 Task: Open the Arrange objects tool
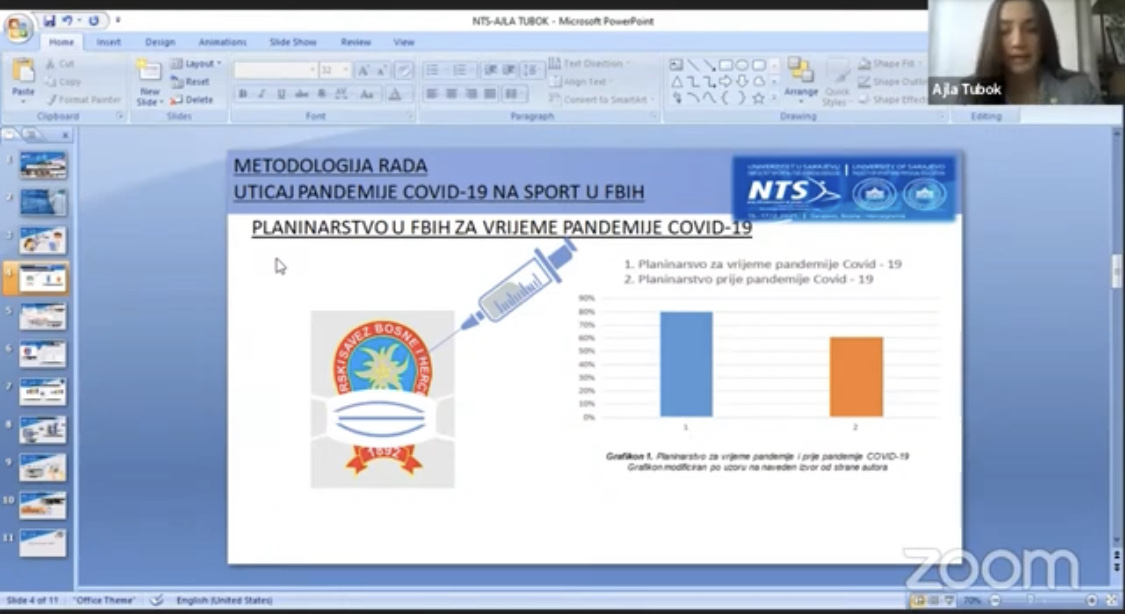click(801, 78)
